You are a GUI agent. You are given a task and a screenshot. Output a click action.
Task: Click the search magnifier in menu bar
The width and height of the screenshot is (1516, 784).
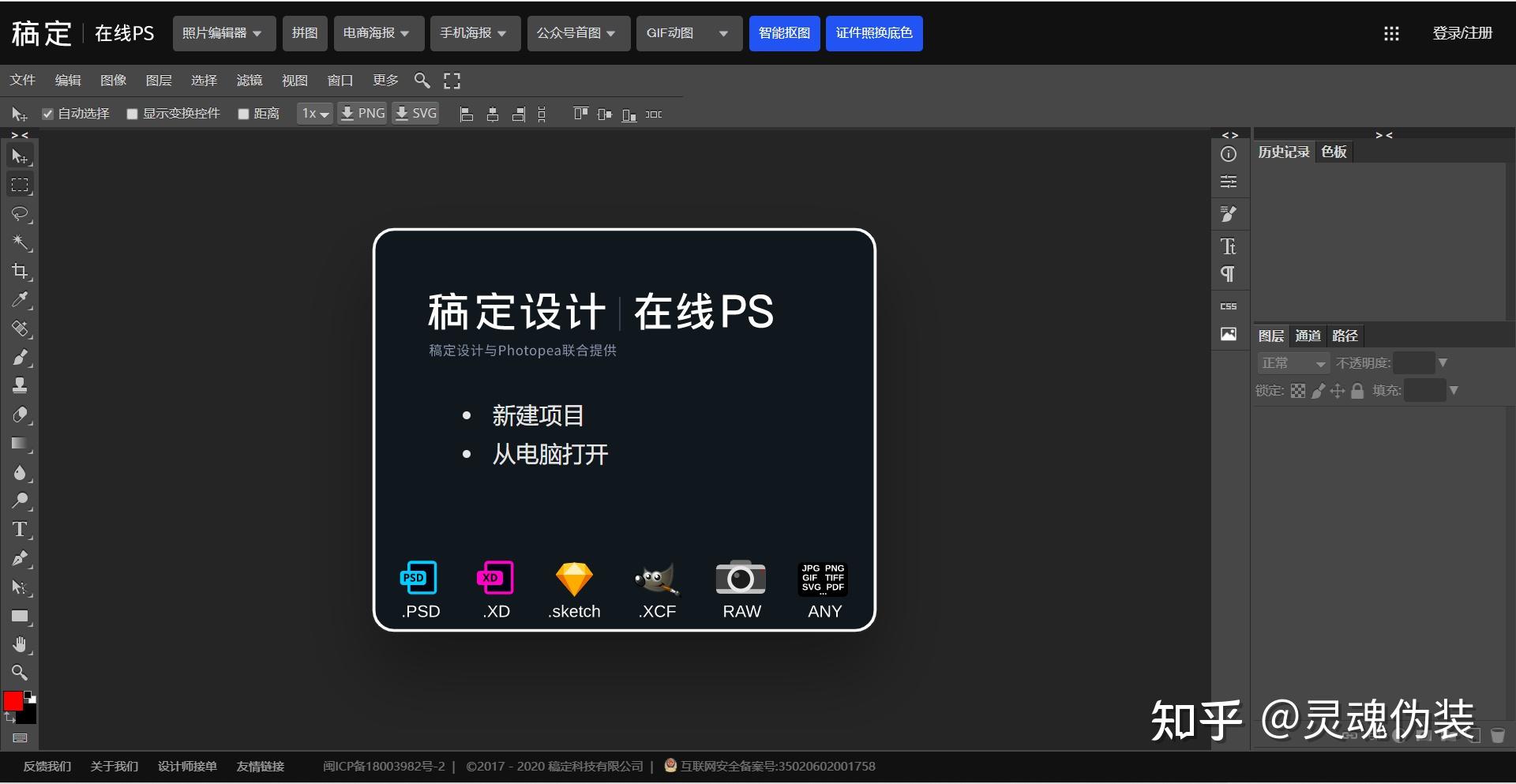click(x=422, y=81)
